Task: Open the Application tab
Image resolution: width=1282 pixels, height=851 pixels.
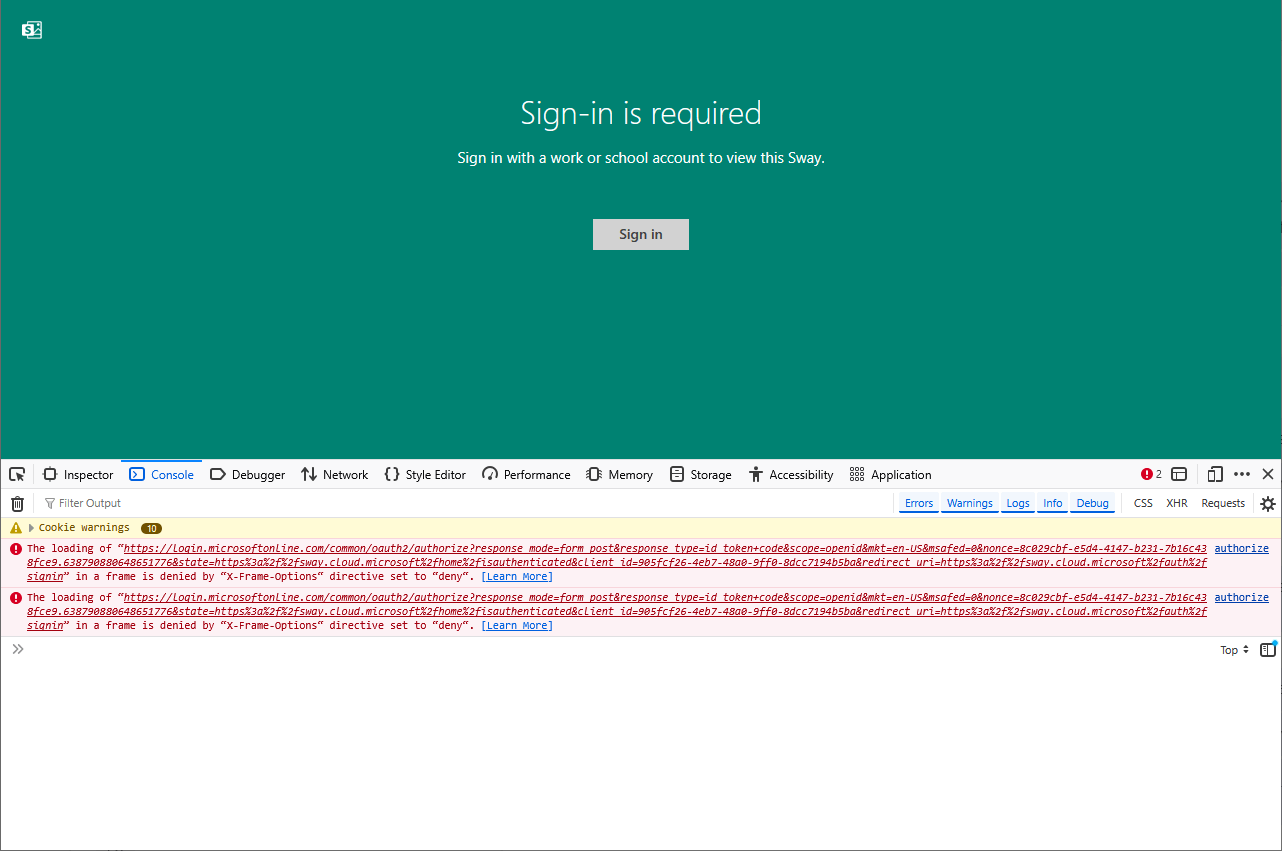Action: [891, 474]
